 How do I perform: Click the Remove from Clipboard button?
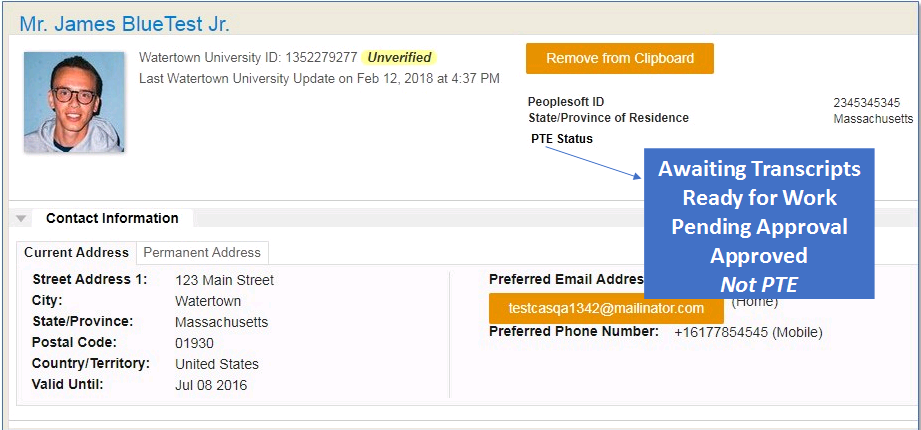click(619, 58)
